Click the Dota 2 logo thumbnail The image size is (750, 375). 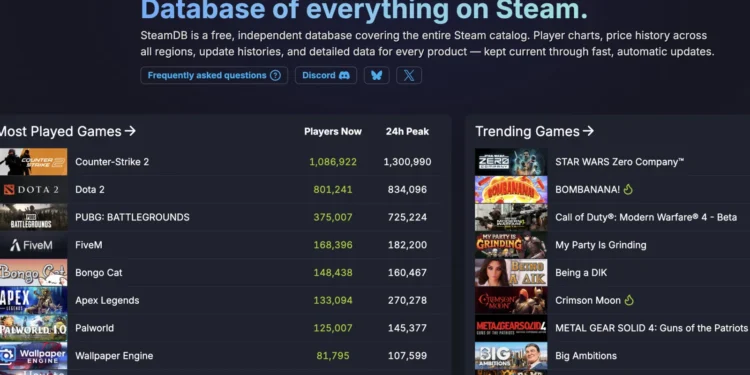tap(33, 189)
